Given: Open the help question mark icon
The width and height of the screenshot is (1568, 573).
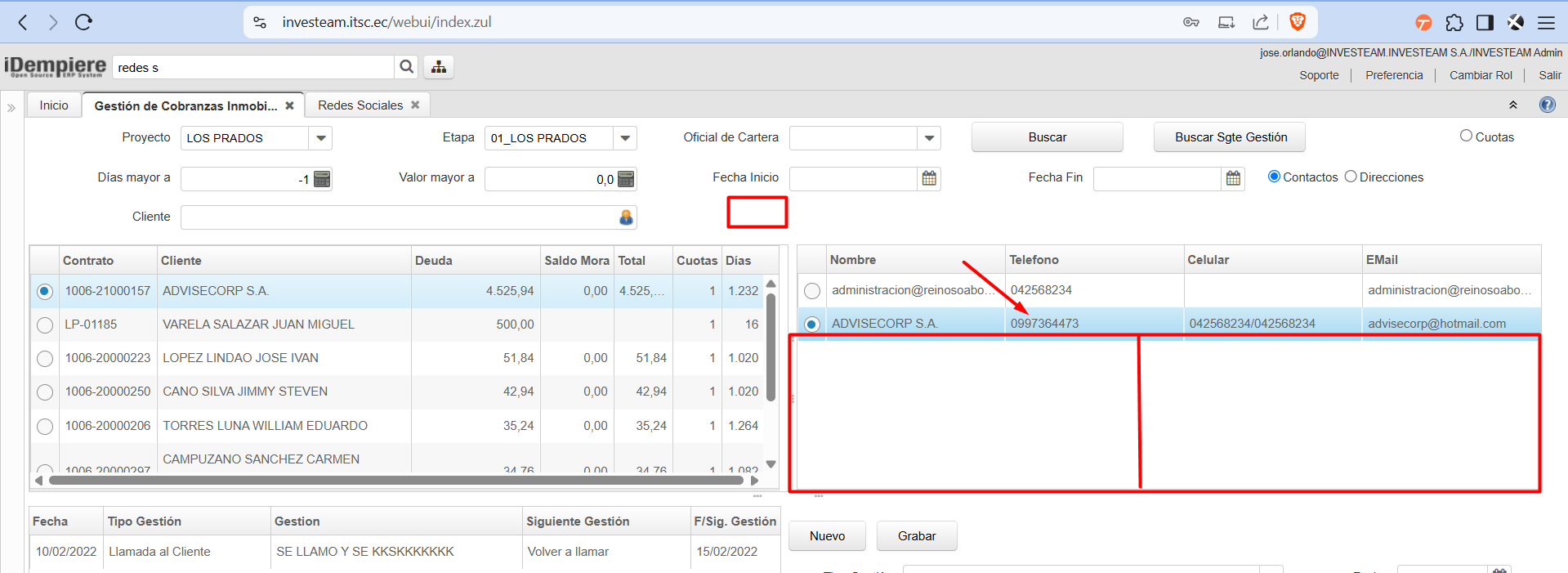Looking at the screenshot, I should (1547, 105).
